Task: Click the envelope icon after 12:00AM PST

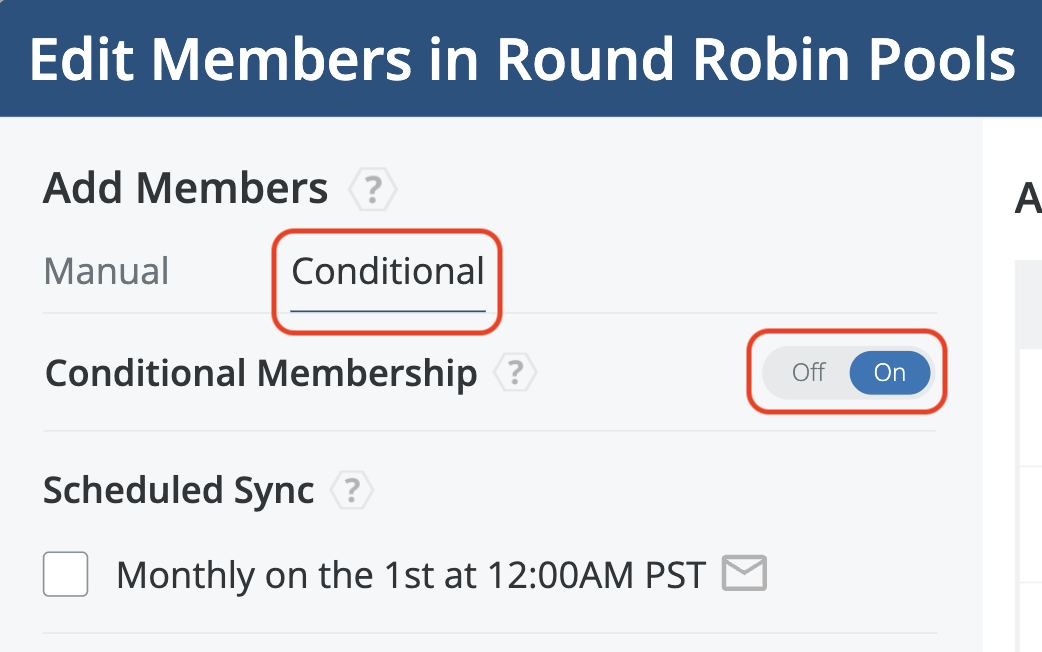Action: pyautogui.click(x=744, y=574)
